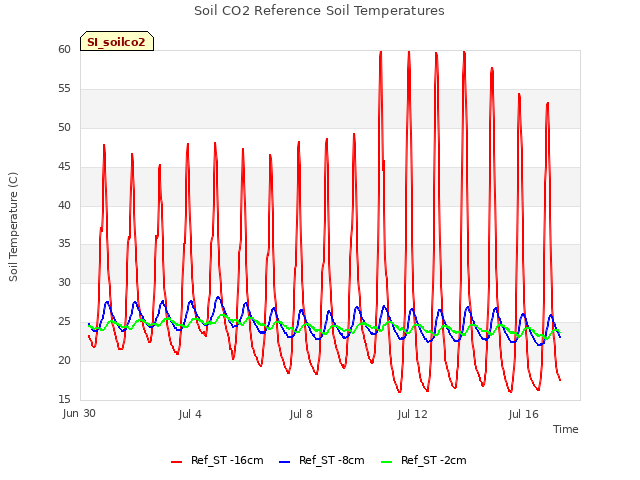Click the SI_soilco2 annotation label
This screenshot has width=640, height=480.
[x=117, y=41]
